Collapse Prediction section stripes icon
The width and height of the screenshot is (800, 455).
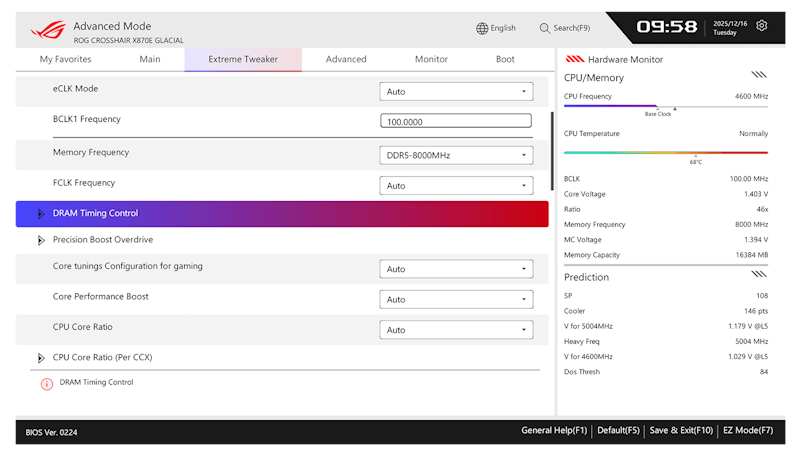(x=759, y=274)
